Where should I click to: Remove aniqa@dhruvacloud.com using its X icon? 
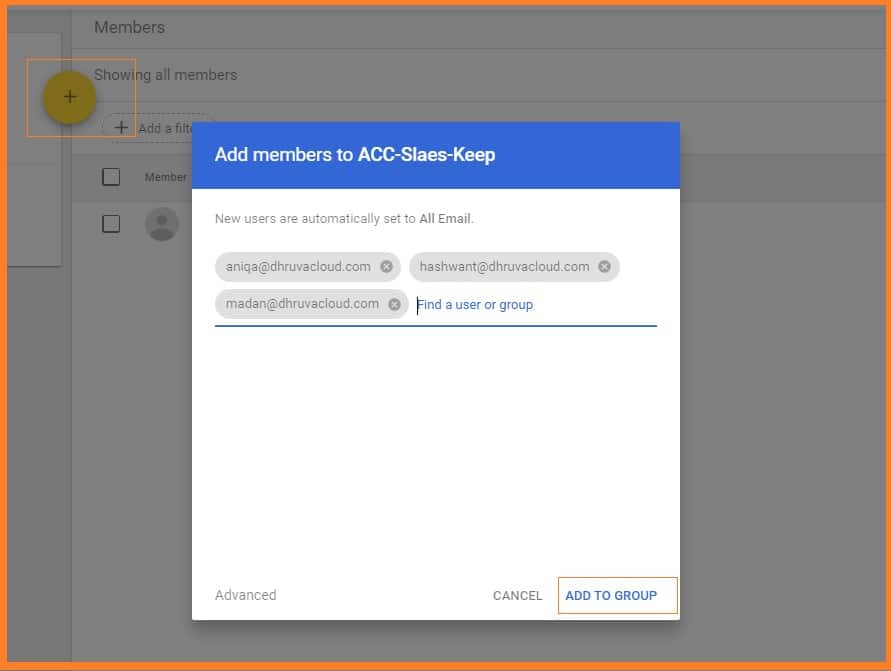click(386, 267)
